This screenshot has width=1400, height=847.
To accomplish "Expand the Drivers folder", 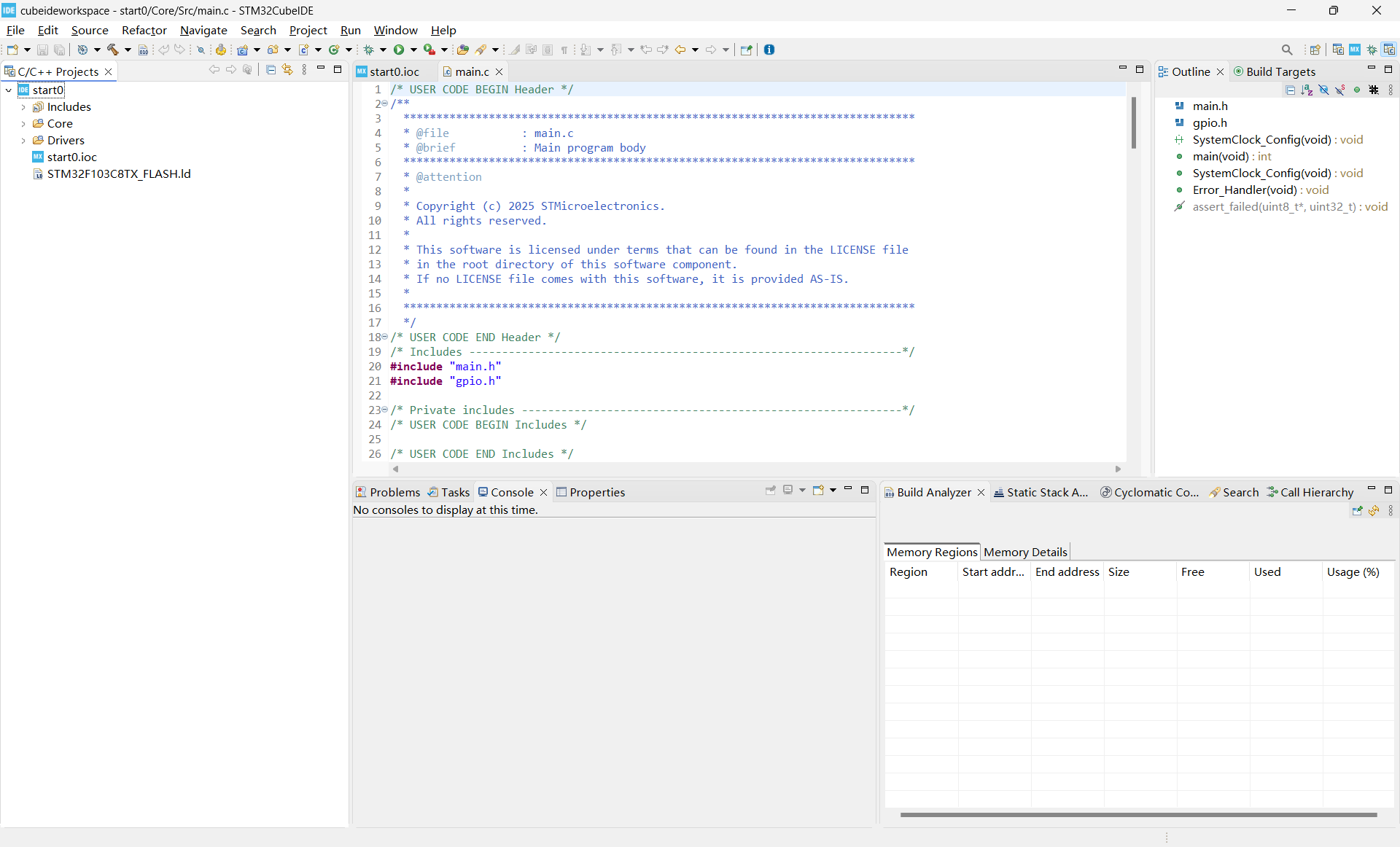I will (23, 141).
